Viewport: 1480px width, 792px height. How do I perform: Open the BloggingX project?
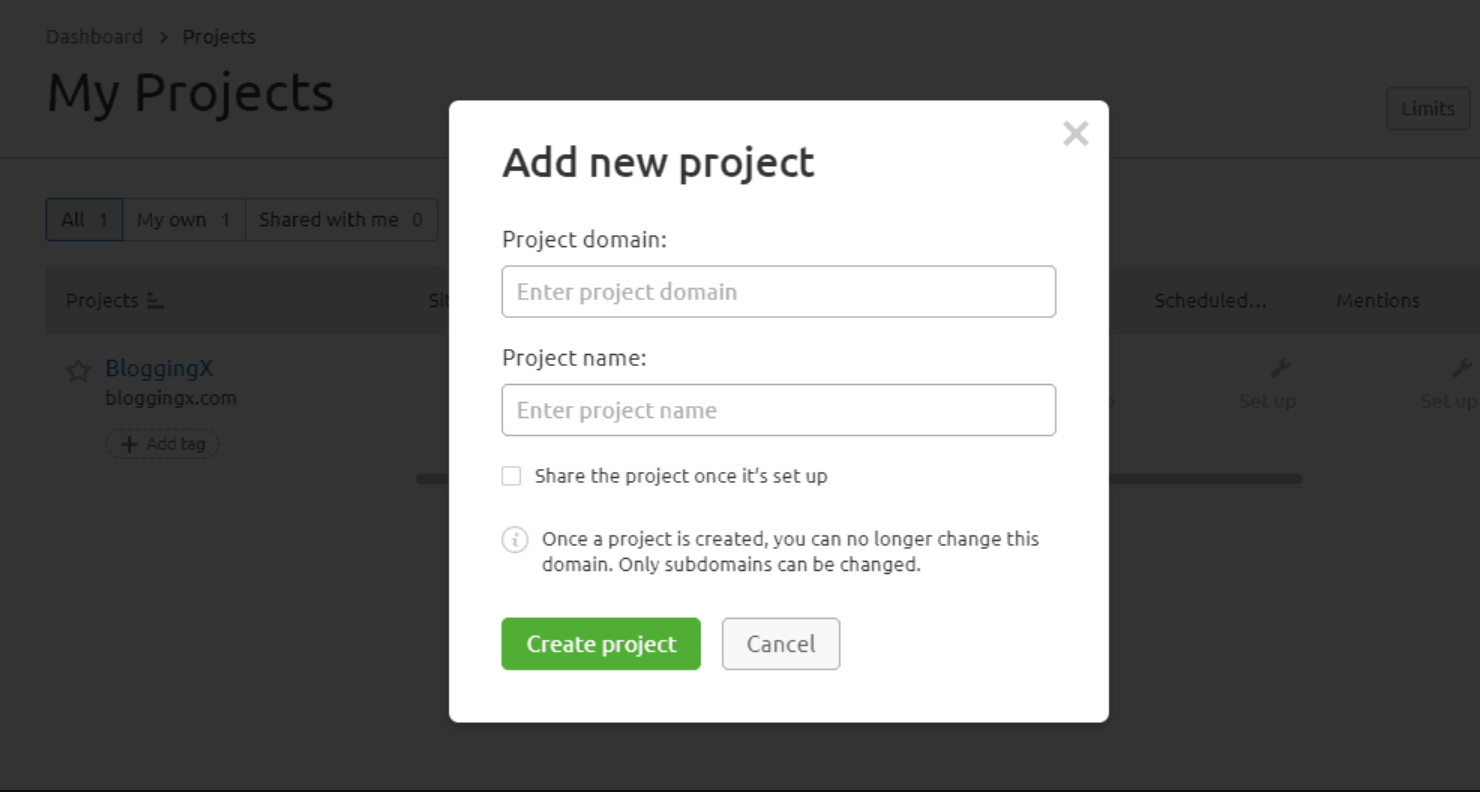[160, 368]
